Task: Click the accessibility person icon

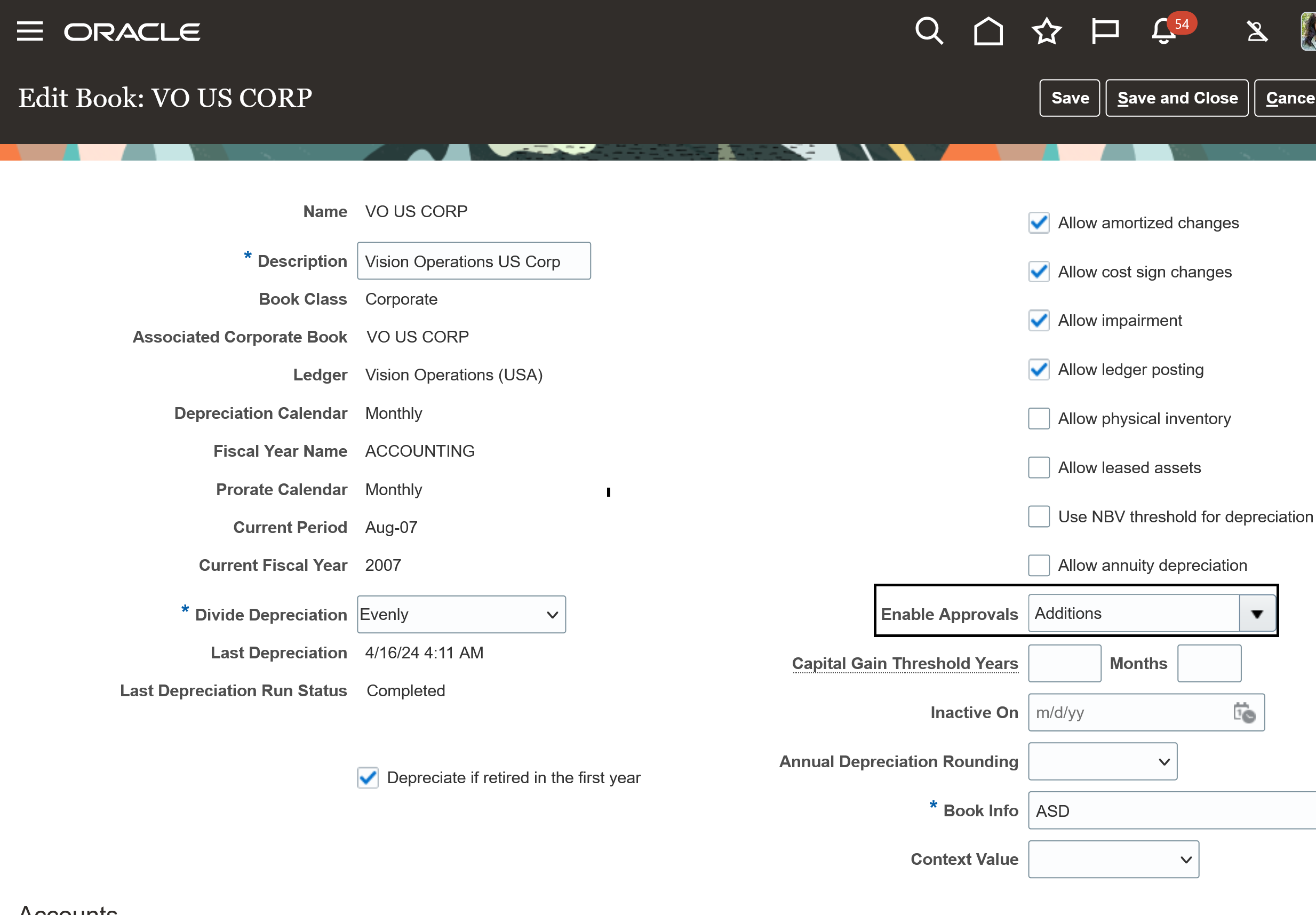Action: (1256, 31)
